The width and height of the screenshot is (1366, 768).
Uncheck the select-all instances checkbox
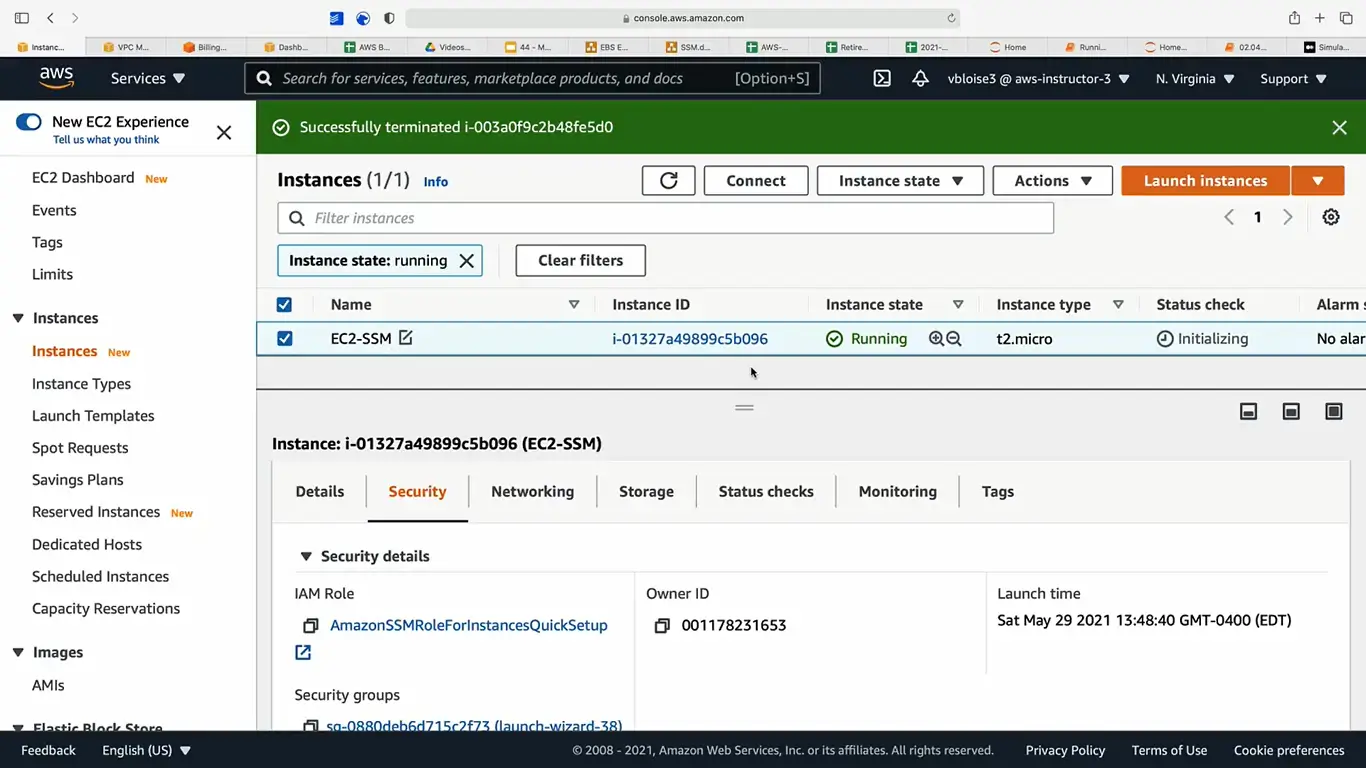click(x=284, y=305)
